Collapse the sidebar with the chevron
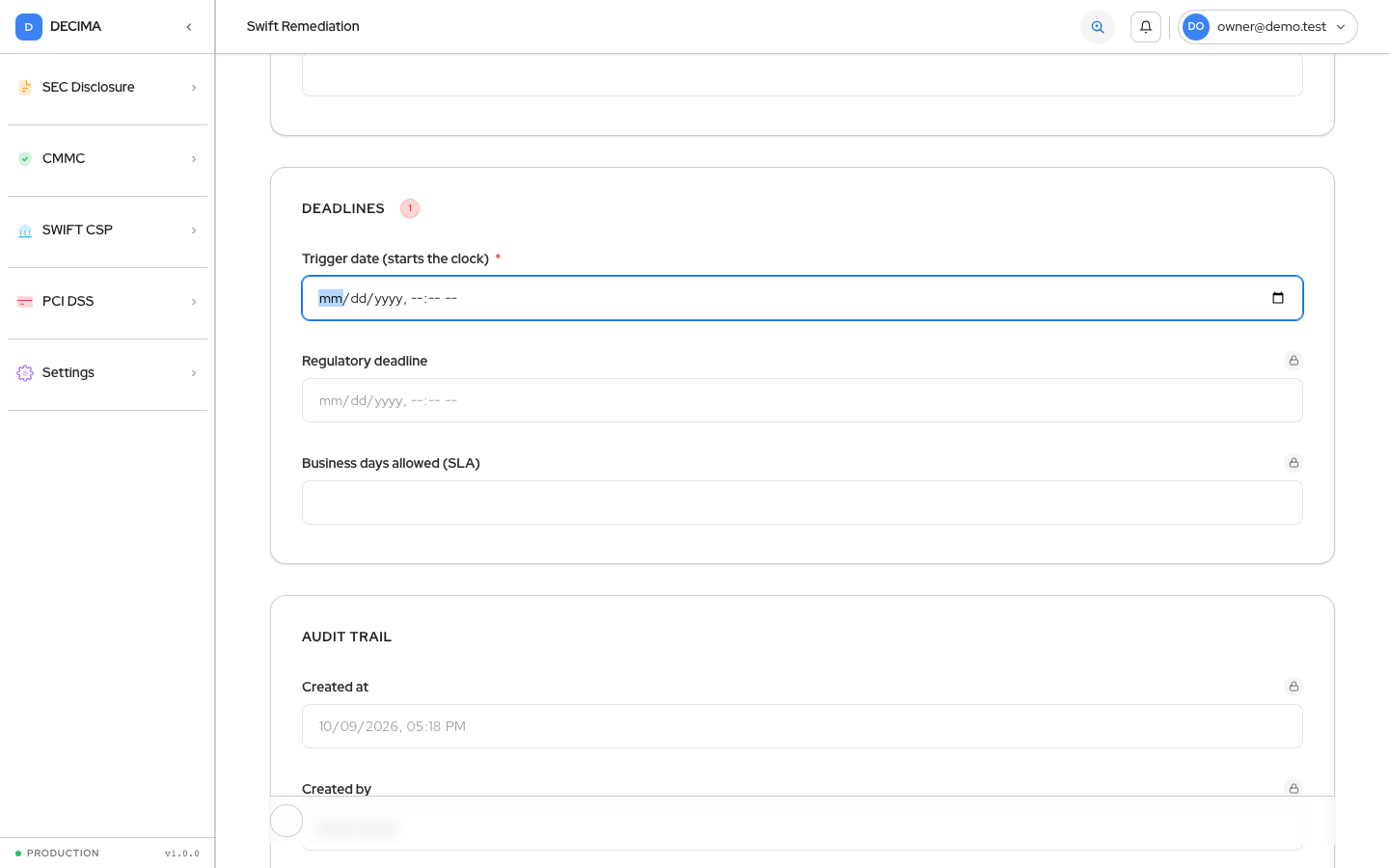Screen dimensions: 1389x868 189,27
